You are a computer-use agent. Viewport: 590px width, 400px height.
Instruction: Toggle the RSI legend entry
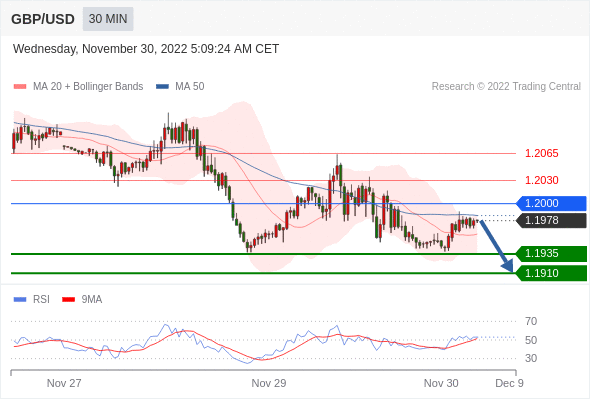tap(32, 299)
